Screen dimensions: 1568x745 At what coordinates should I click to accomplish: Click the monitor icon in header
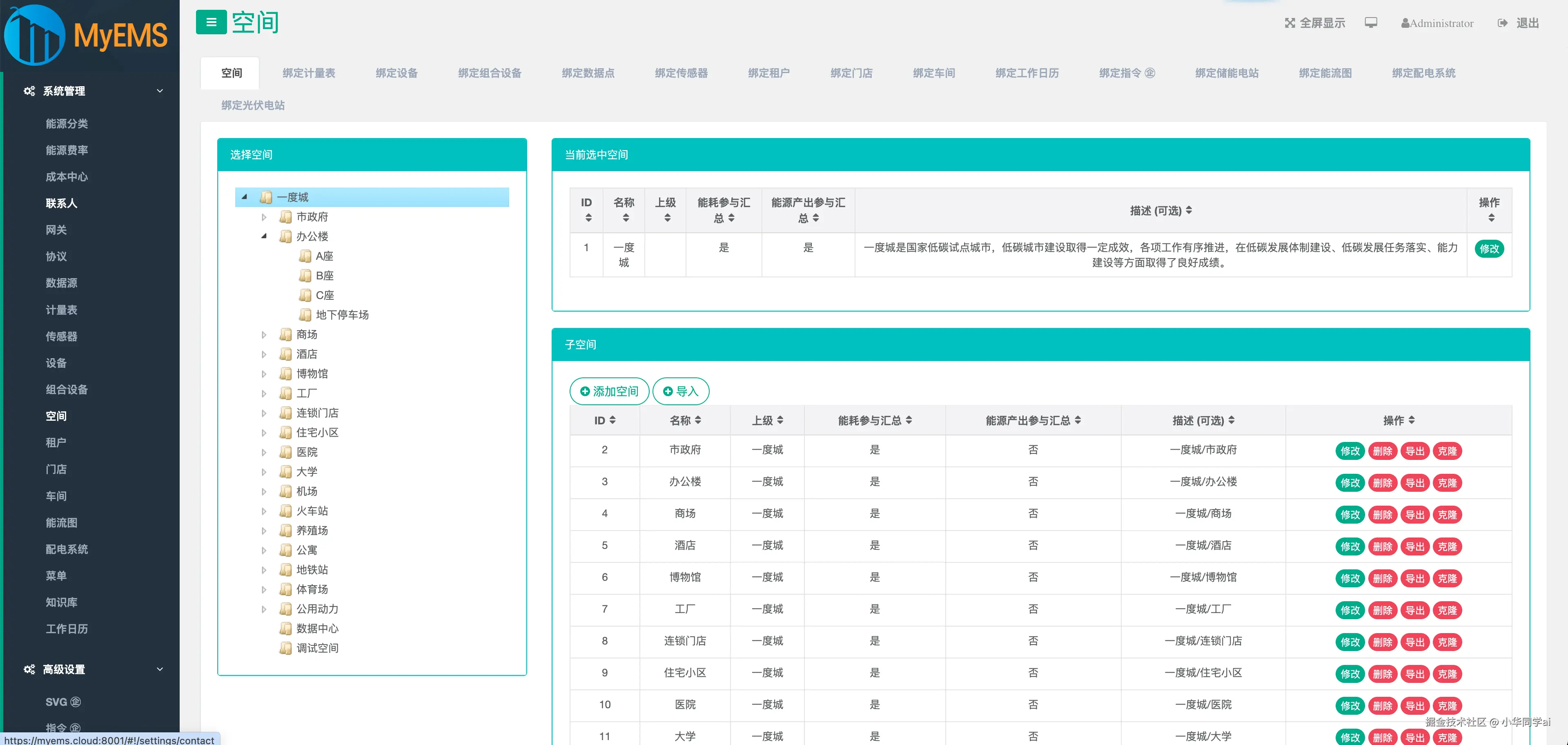point(1370,23)
